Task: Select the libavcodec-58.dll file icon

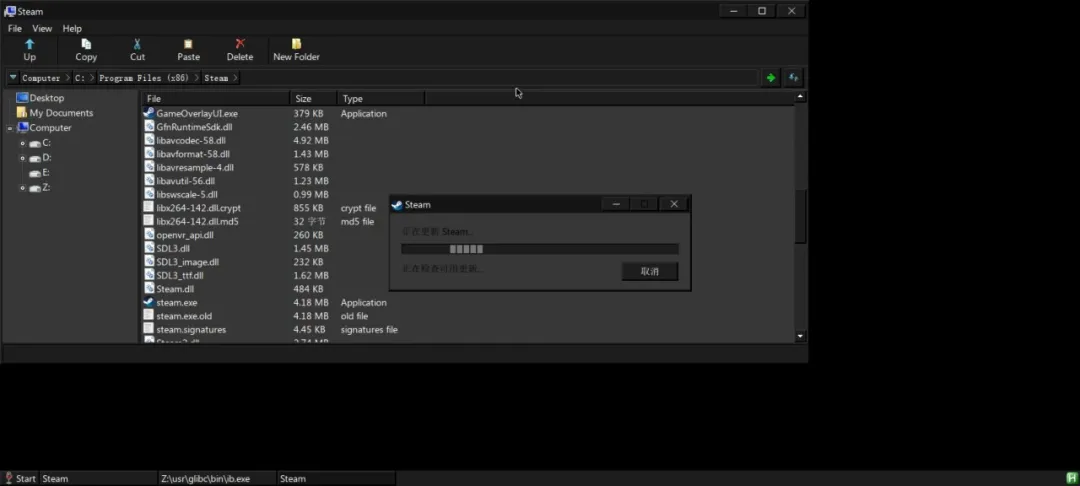Action: [x=149, y=140]
